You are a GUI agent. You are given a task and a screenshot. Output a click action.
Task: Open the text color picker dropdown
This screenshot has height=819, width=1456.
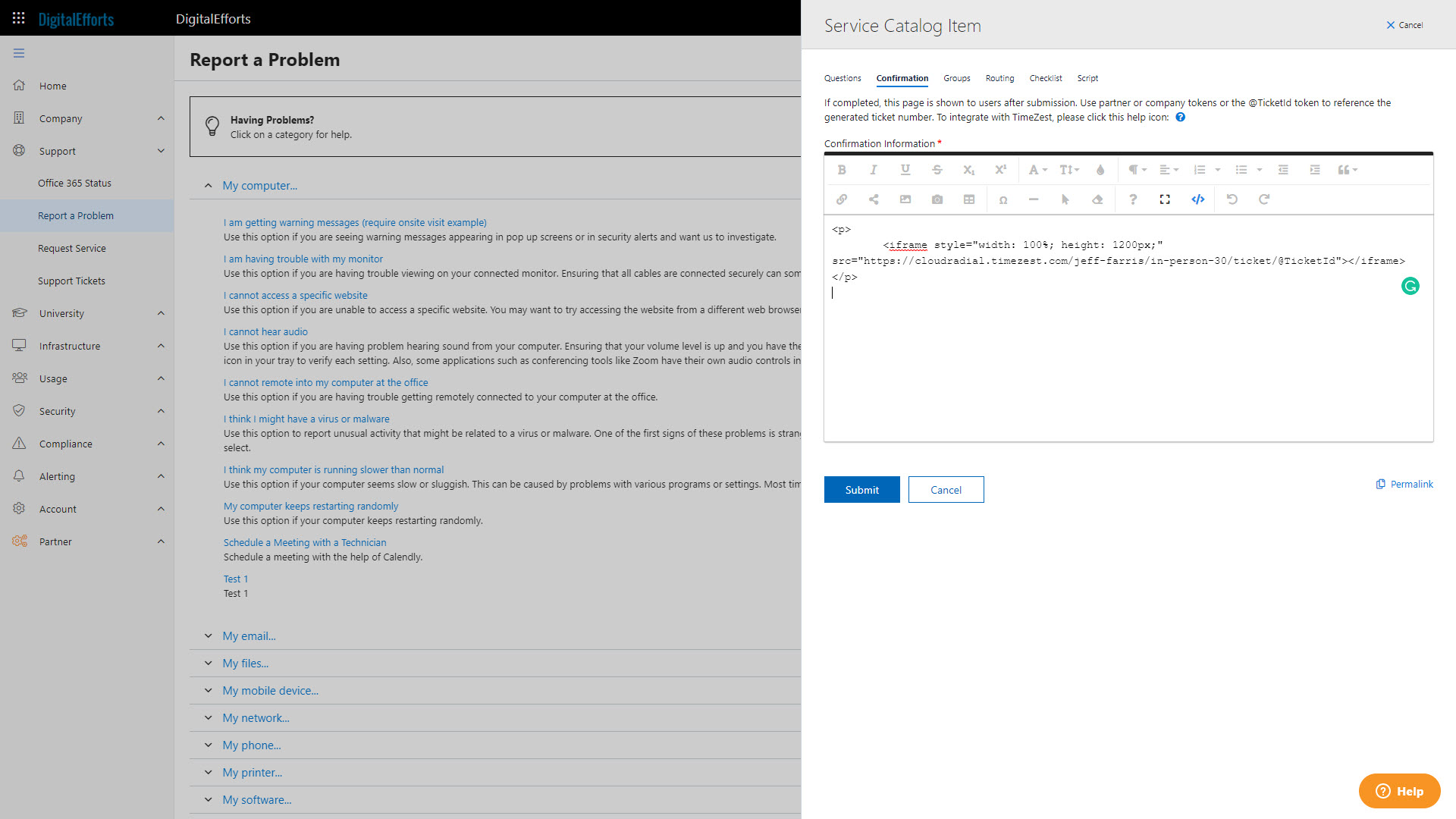(1037, 169)
